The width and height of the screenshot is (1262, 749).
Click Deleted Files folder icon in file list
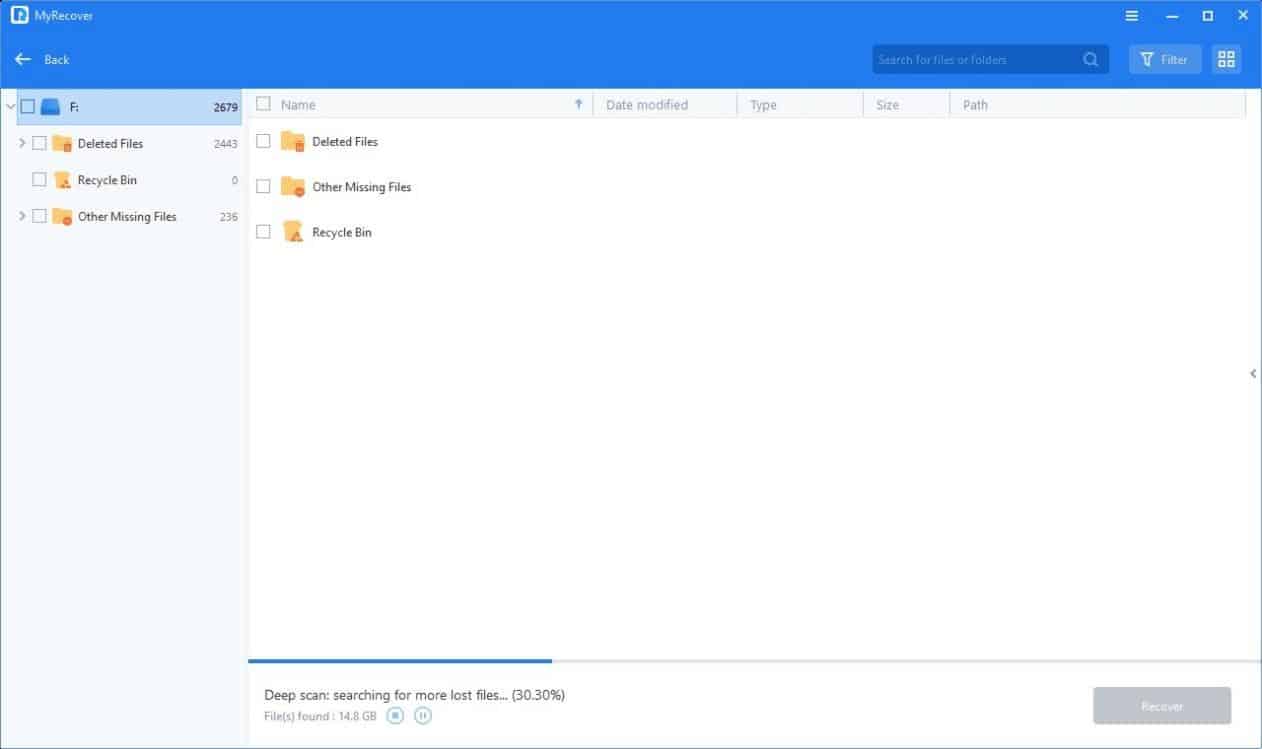(292, 141)
